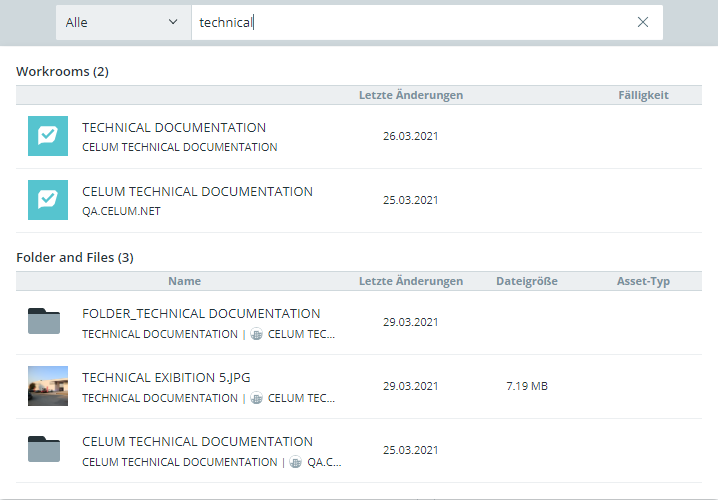Click TECHNICAL DOCUMENTATION path under FOLDER_TECHNICAL DOCUMENTATION
Image resolution: width=718 pixels, height=500 pixels.
tap(160, 334)
